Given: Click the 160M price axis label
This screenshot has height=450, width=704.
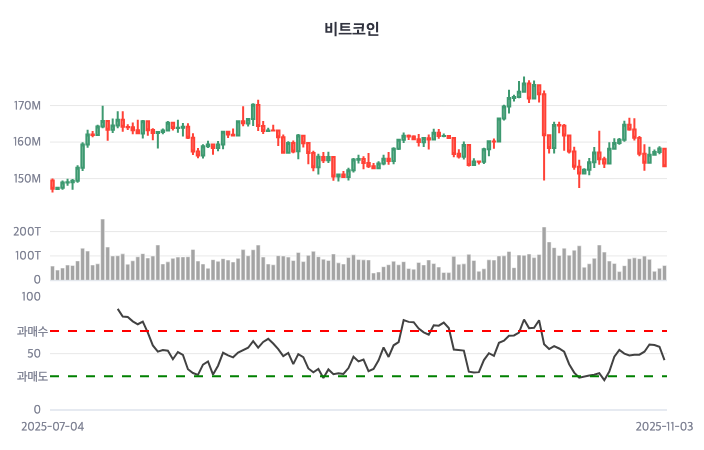Looking at the screenshot, I should click(27, 142).
